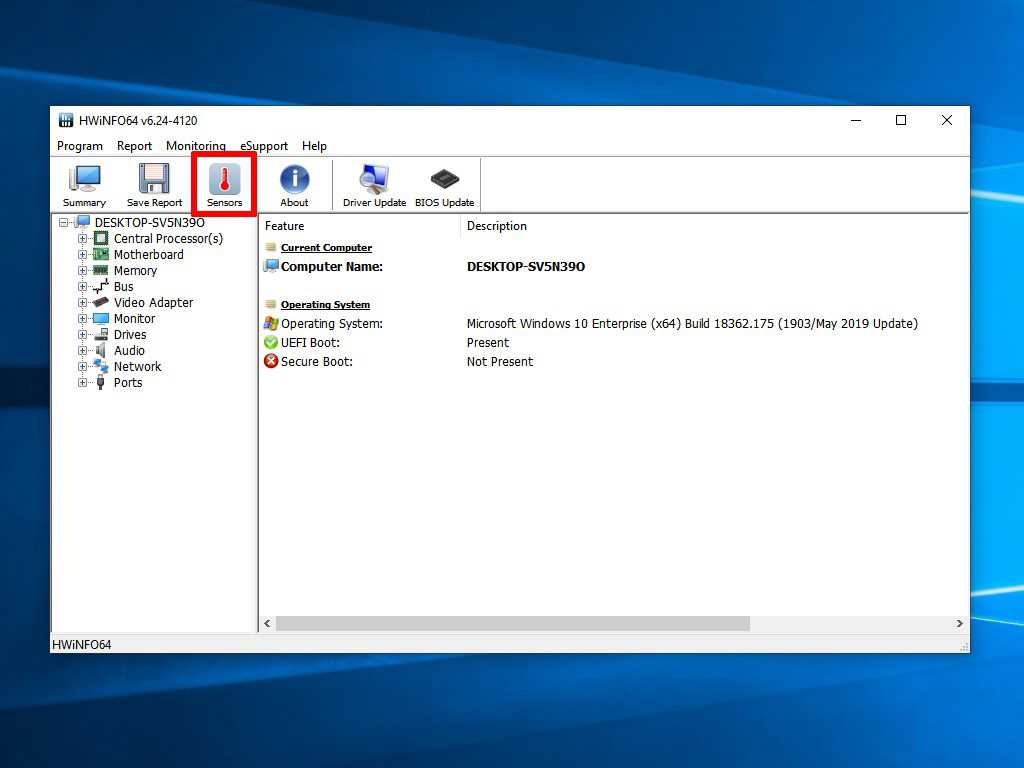
Task: Click the Description column header
Action: coord(497,226)
